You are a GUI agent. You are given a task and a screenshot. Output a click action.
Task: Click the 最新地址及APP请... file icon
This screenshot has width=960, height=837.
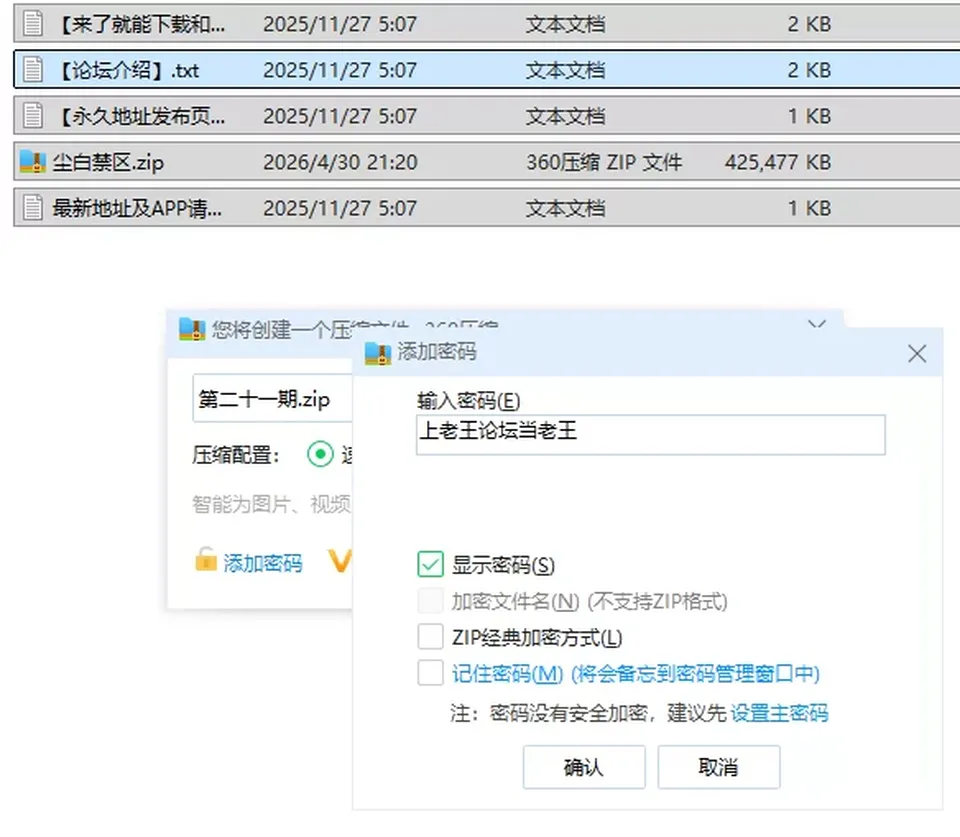pos(33,208)
